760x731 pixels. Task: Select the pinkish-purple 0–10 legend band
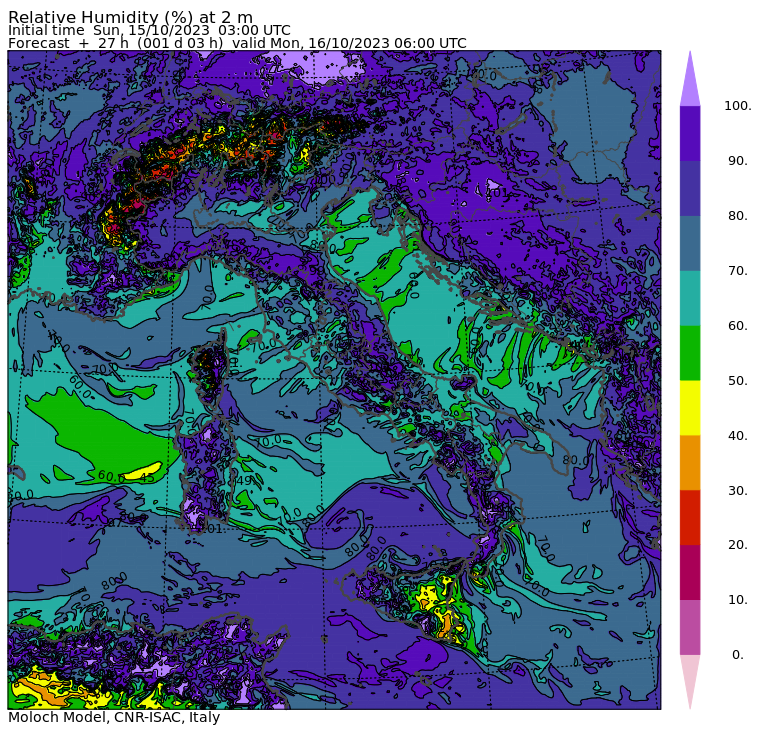tap(690, 628)
